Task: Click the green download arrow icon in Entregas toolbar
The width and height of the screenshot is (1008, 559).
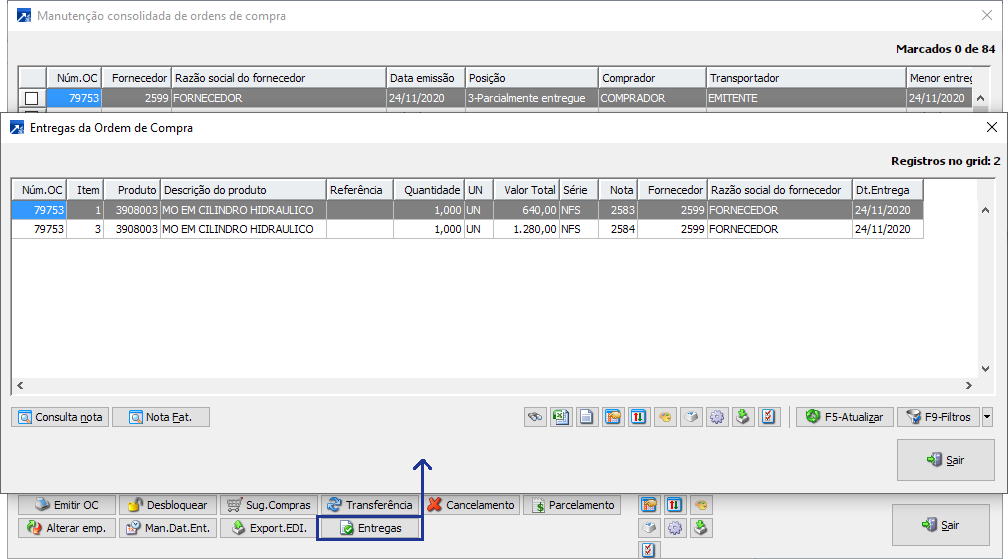Action: click(742, 417)
